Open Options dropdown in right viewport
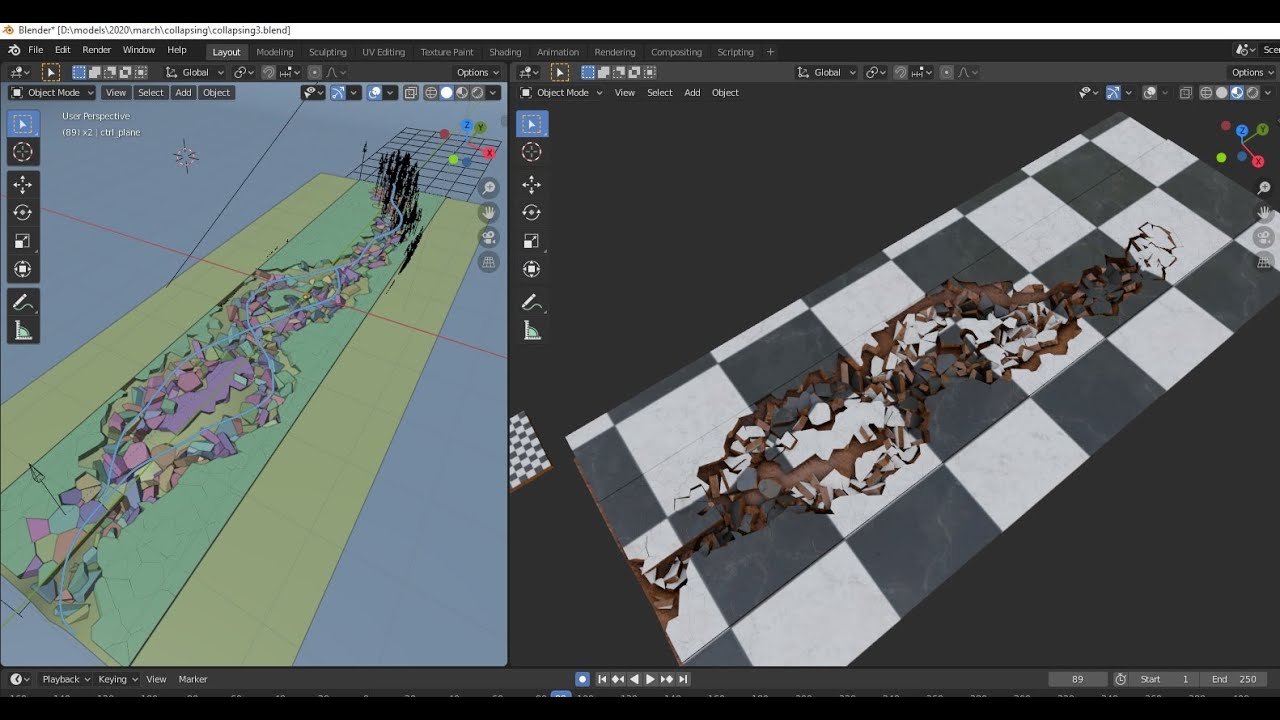 pyautogui.click(x=1253, y=72)
